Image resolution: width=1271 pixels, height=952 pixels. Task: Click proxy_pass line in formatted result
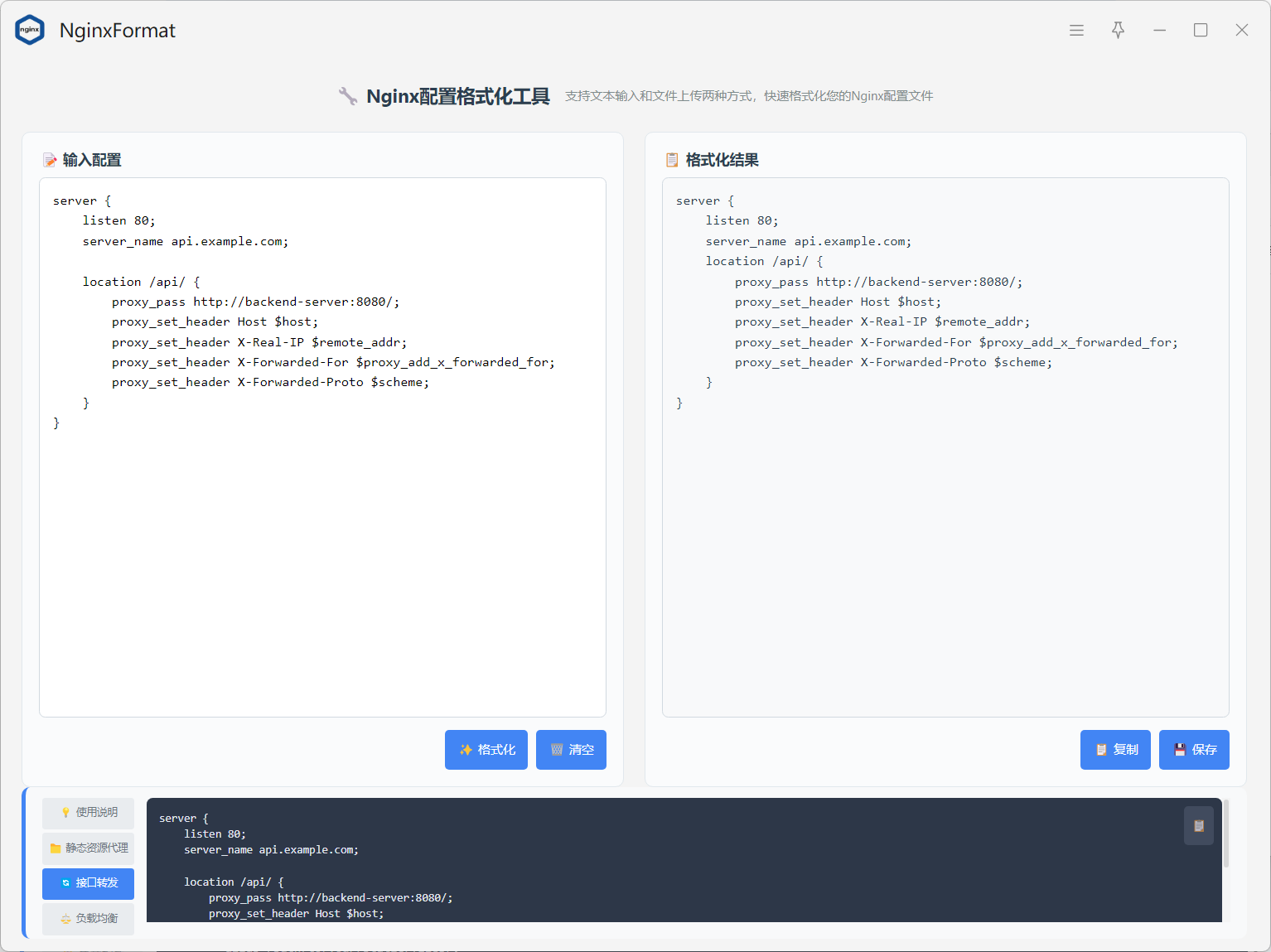(879, 282)
